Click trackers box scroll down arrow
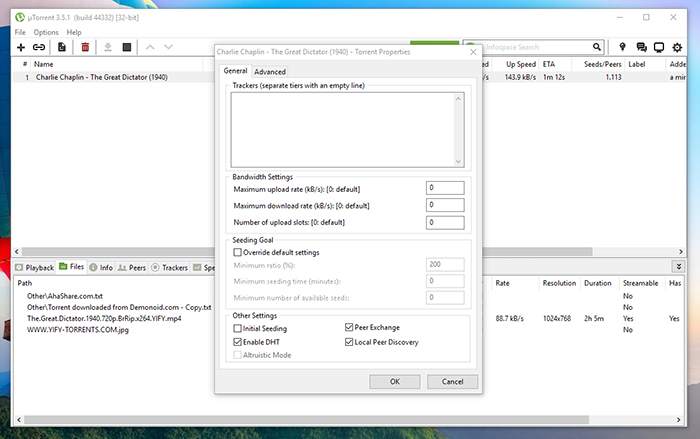 click(458, 161)
